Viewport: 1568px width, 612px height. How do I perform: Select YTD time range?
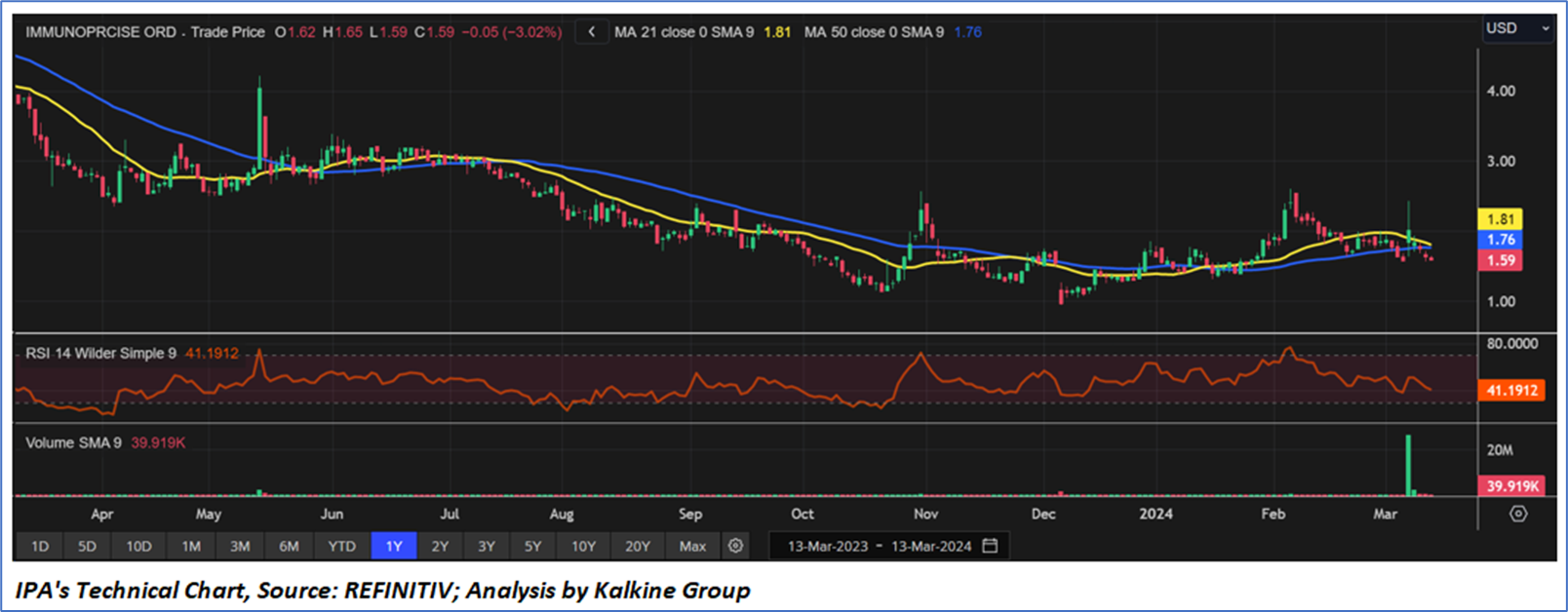click(x=341, y=546)
